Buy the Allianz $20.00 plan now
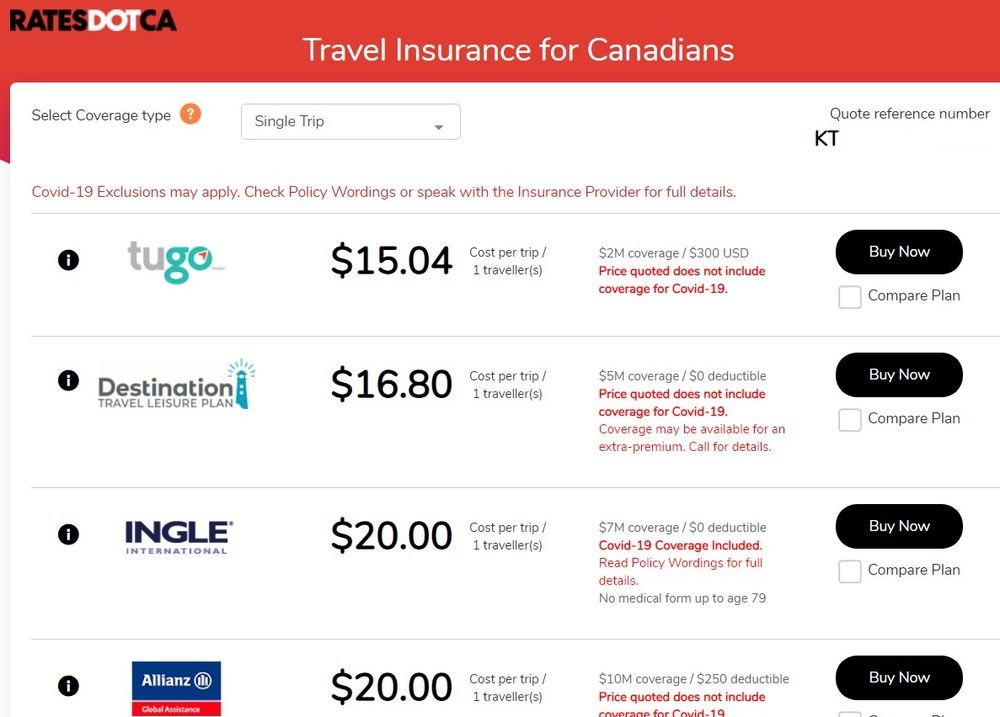The width and height of the screenshot is (1000, 717). [x=899, y=677]
